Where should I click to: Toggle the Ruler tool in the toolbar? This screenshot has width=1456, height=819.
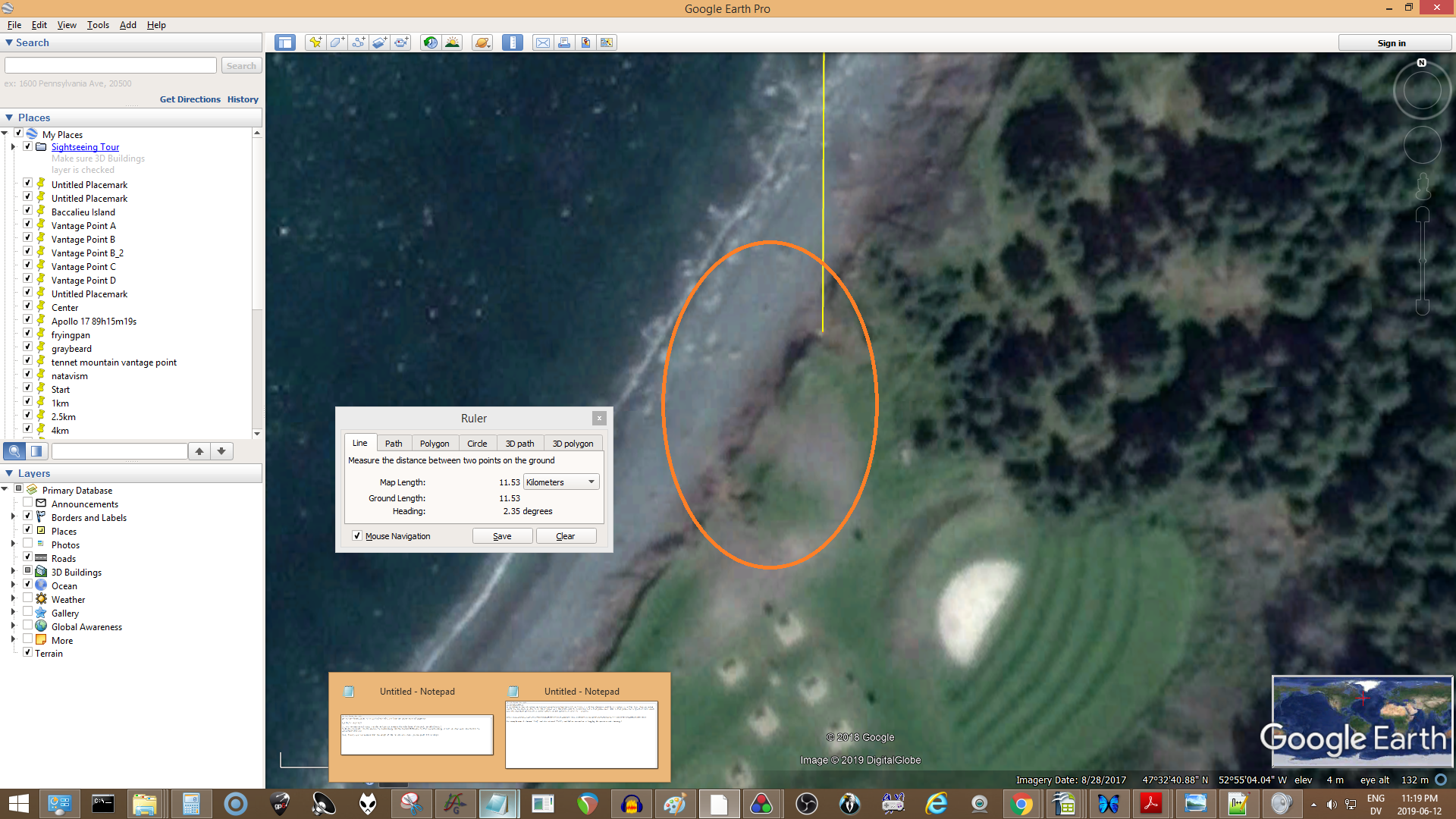(x=513, y=42)
